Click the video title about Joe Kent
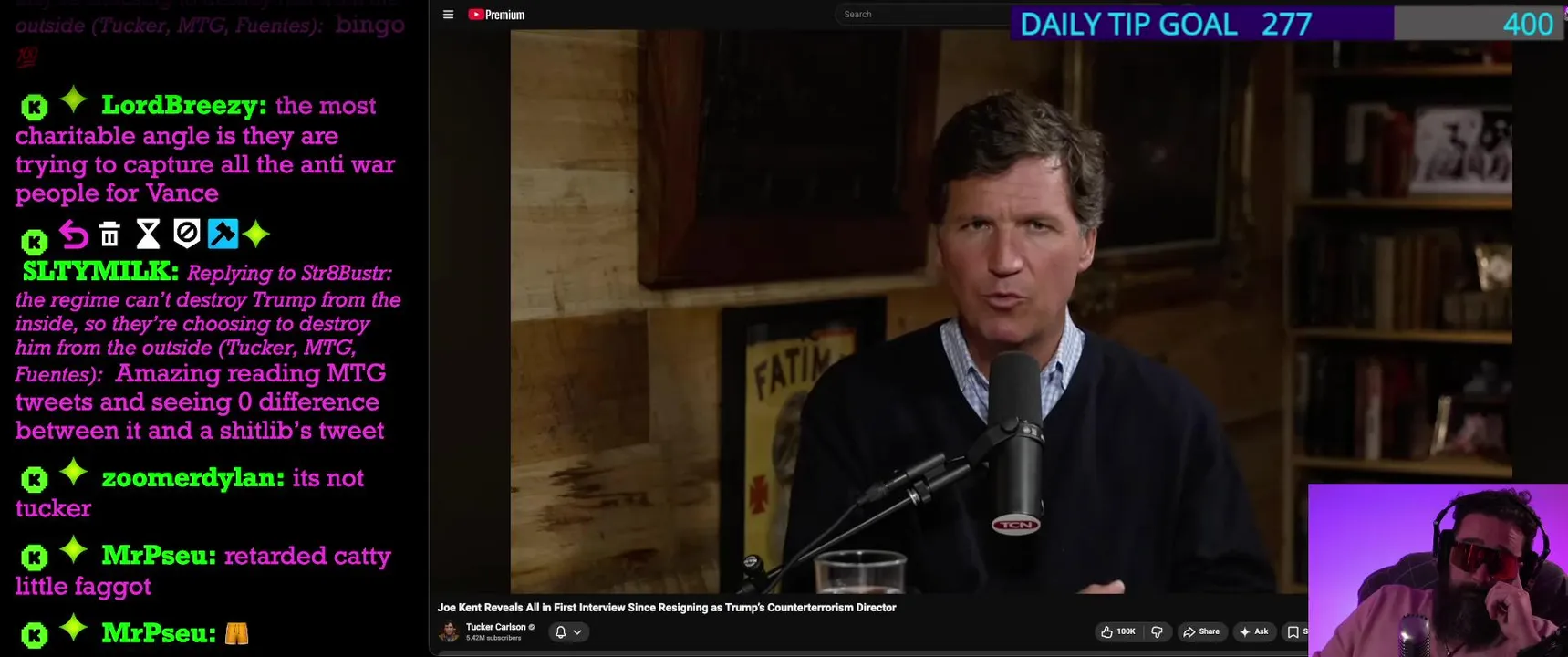This screenshot has width=1568, height=657. click(x=667, y=608)
